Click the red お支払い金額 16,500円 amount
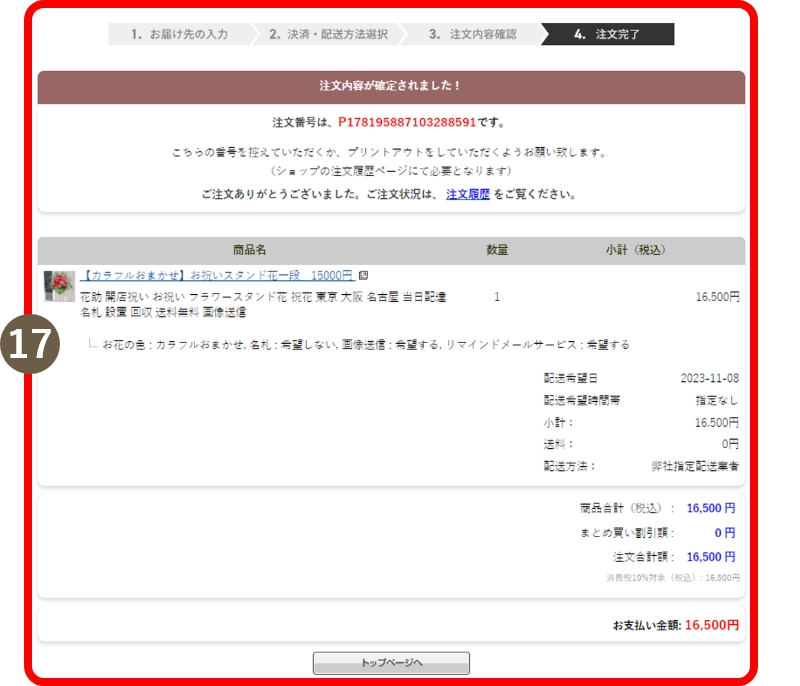800x686 pixels. click(x=711, y=625)
